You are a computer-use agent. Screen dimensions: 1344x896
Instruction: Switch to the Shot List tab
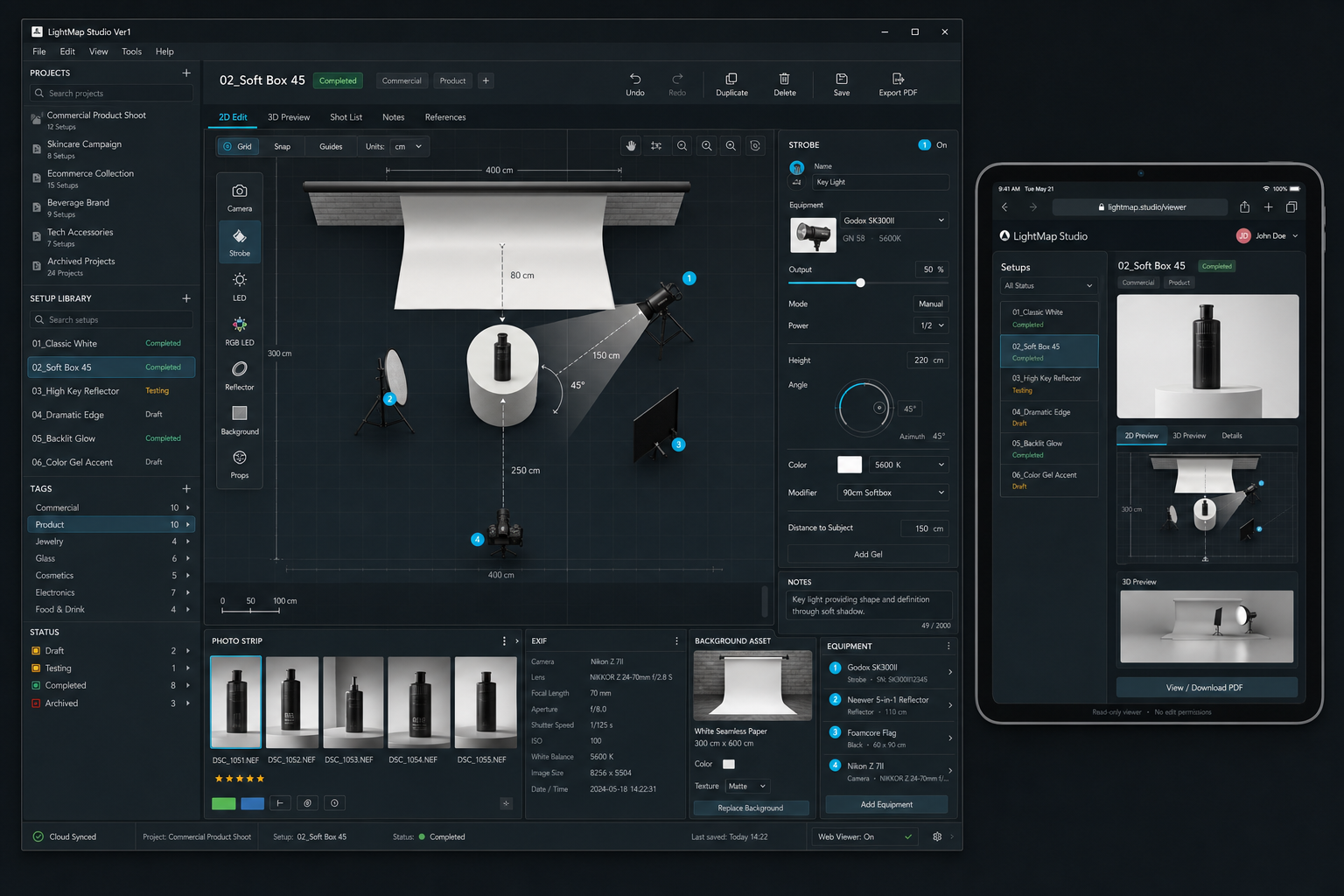[346, 117]
